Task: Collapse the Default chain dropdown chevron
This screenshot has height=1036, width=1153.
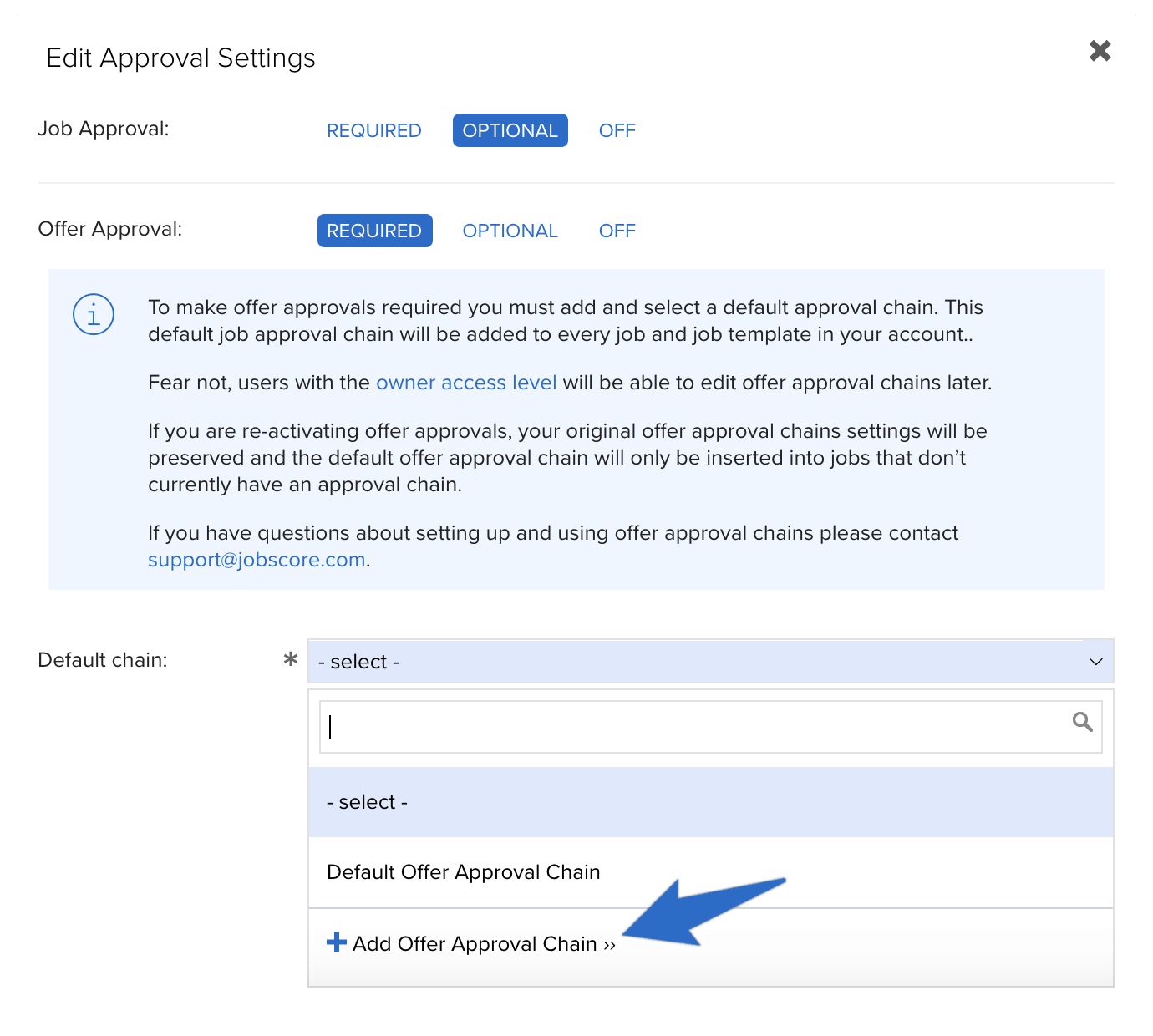Action: pos(1096,662)
